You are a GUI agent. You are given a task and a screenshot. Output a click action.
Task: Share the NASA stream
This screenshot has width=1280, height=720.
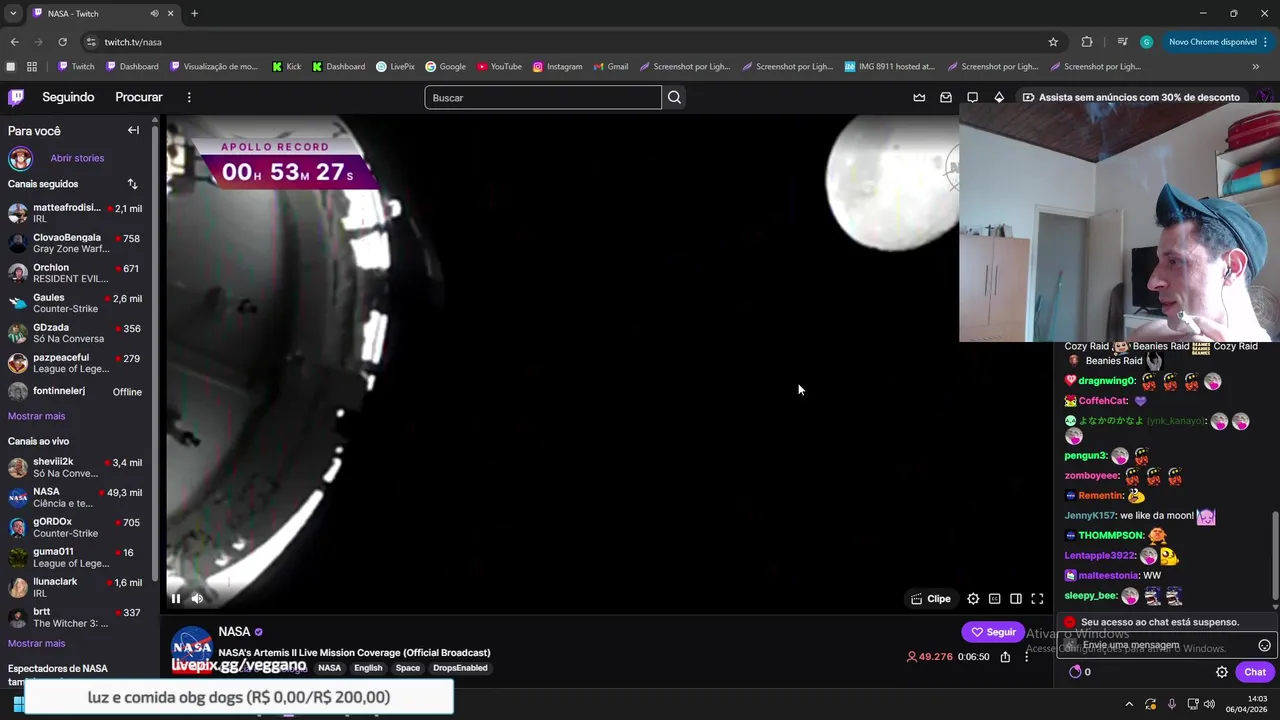pos(1005,657)
